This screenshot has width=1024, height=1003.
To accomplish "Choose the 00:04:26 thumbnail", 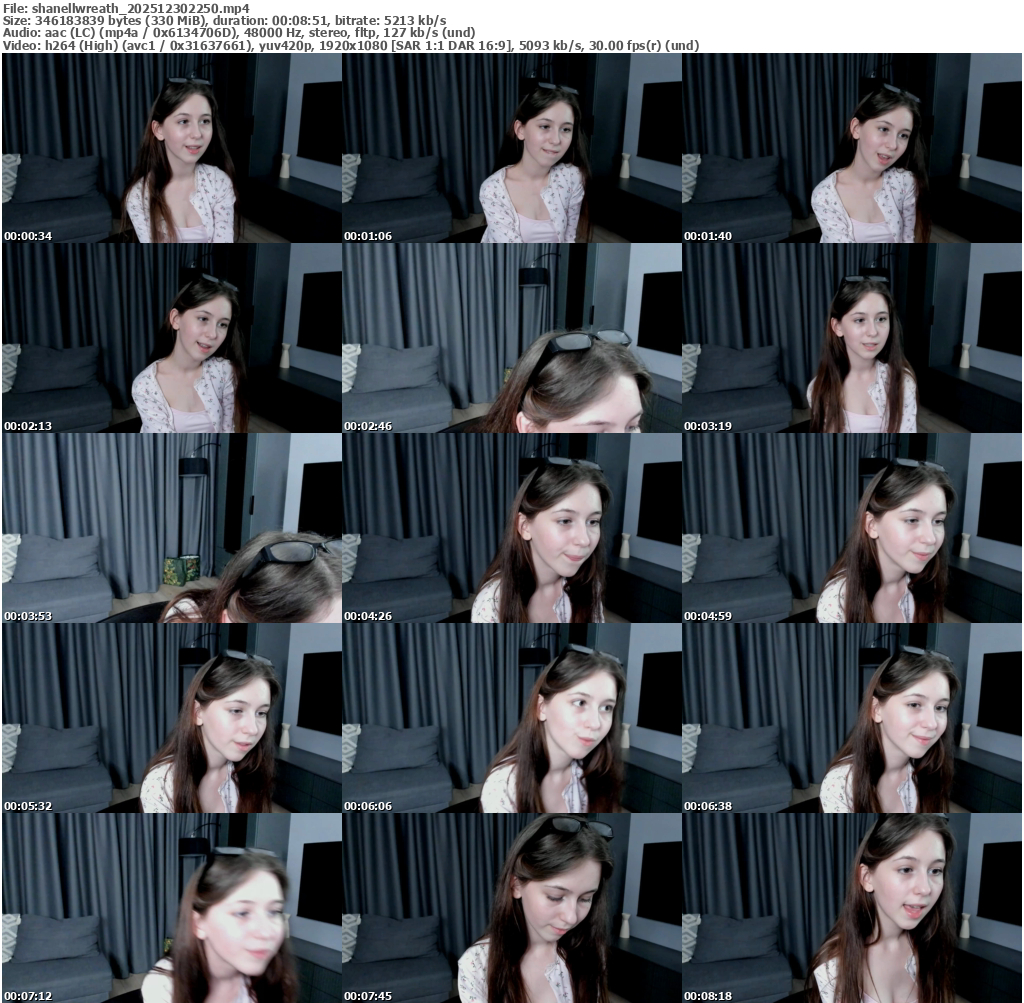I will 511,528.
